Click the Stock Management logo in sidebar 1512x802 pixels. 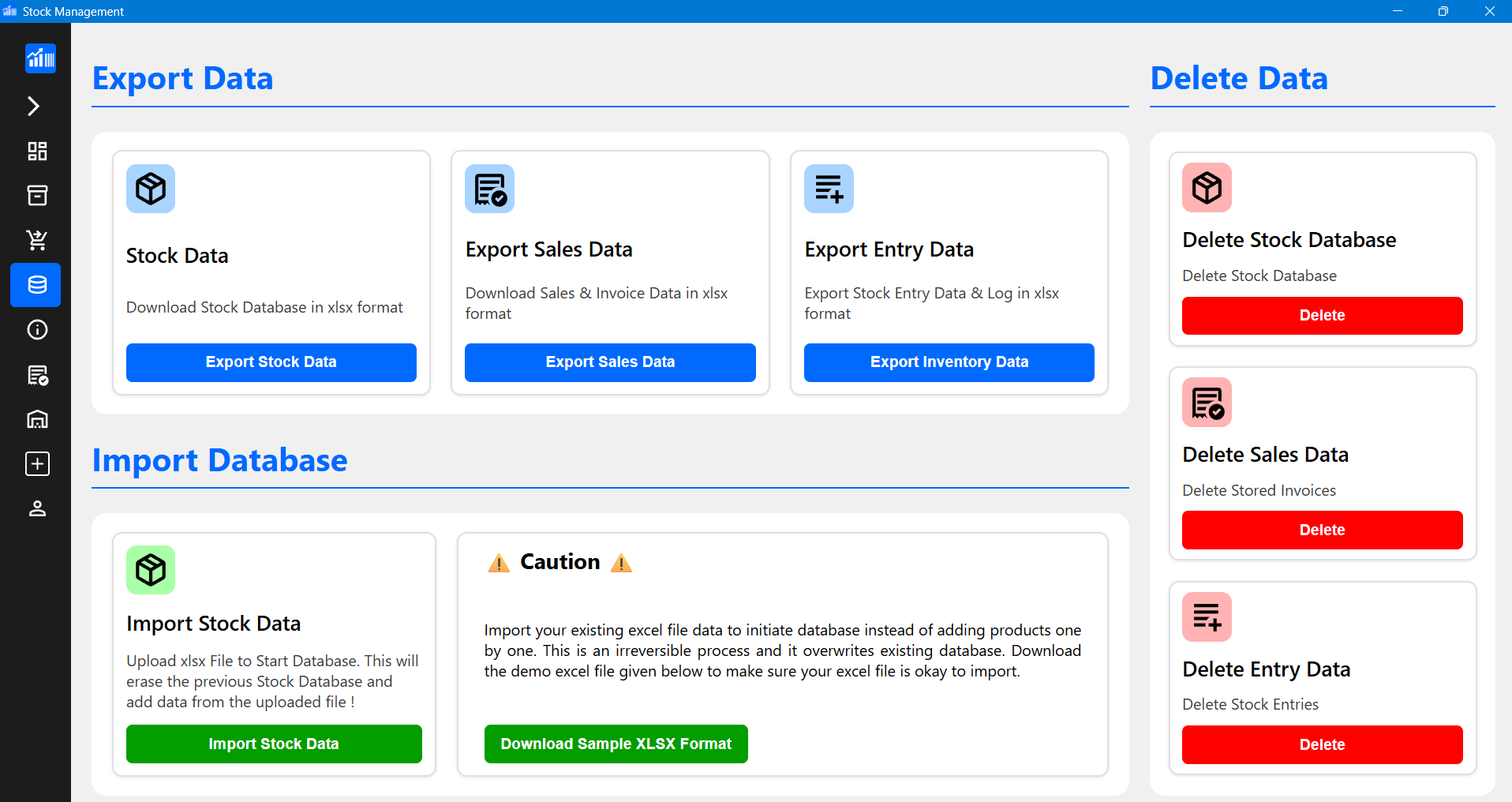(x=40, y=59)
